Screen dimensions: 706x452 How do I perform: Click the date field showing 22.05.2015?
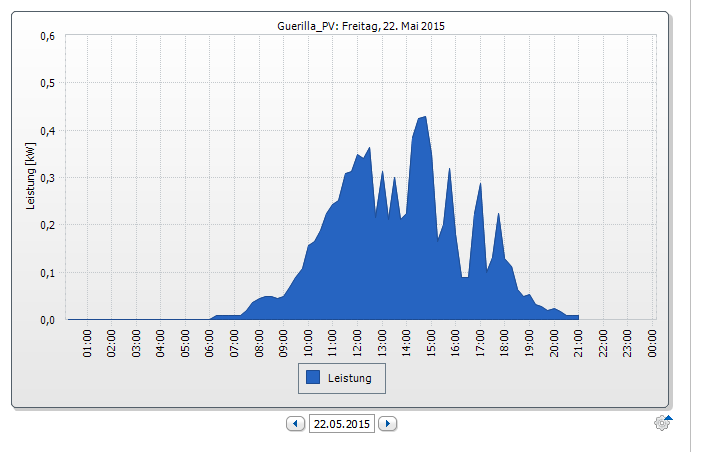341,424
